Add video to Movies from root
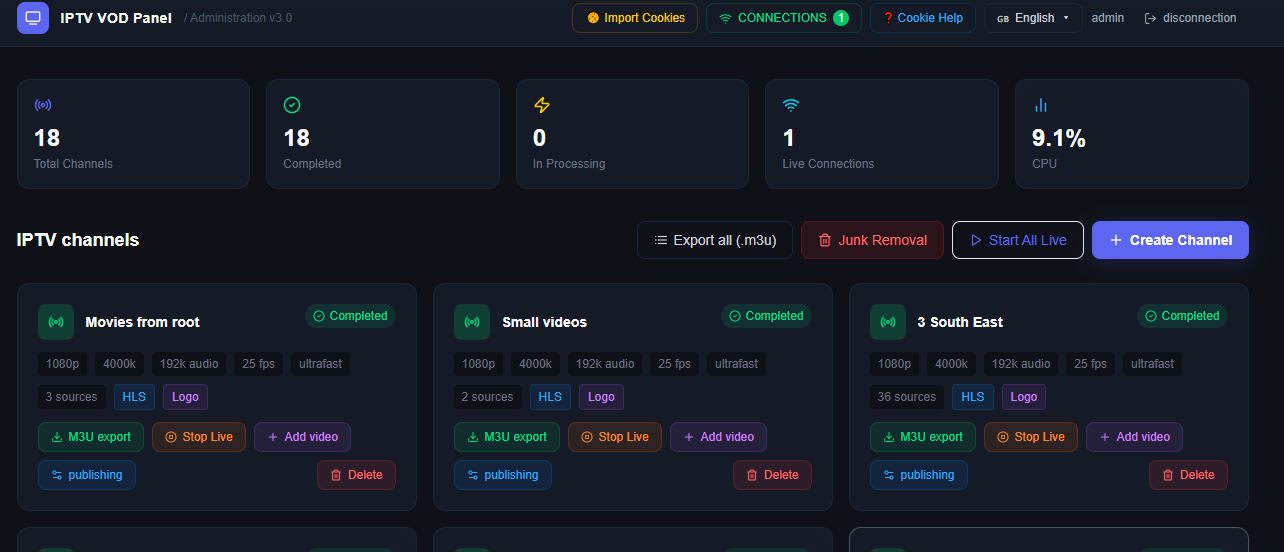Screen dimensions: 1284x552 click(x=302, y=437)
